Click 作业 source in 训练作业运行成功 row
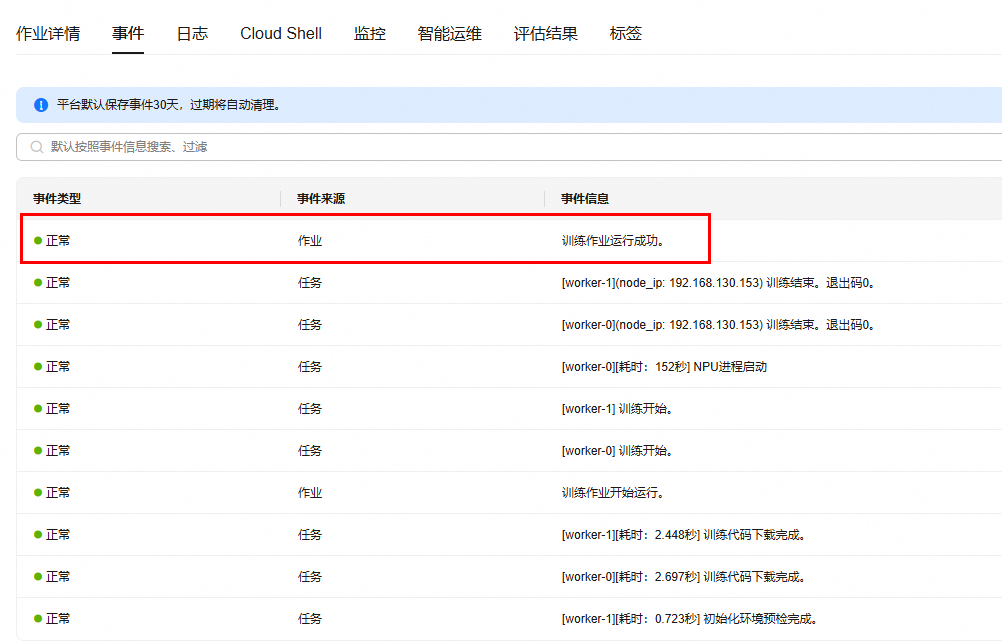Screen dimensions: 1002x642 [x=310, y=241]
